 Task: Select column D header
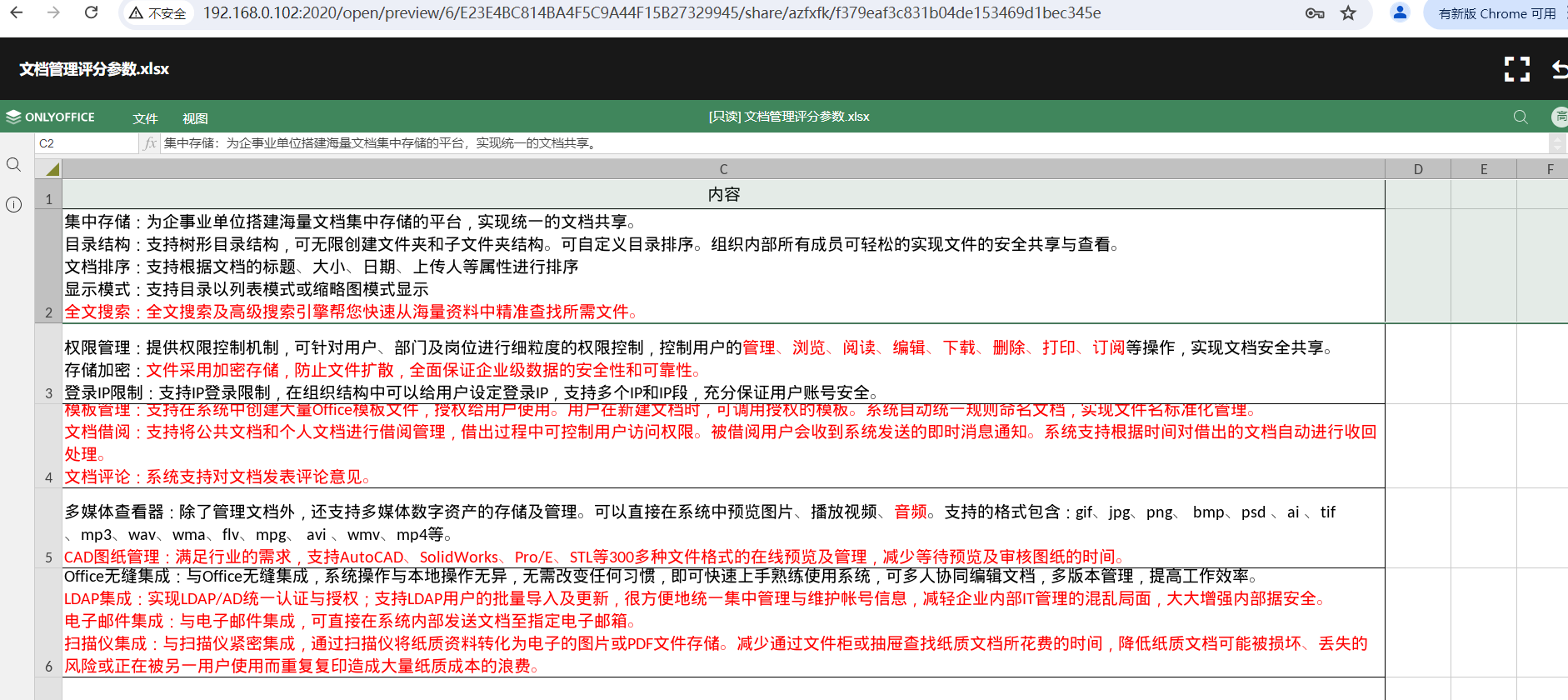pyautogui.click(x=1417, y=169)
